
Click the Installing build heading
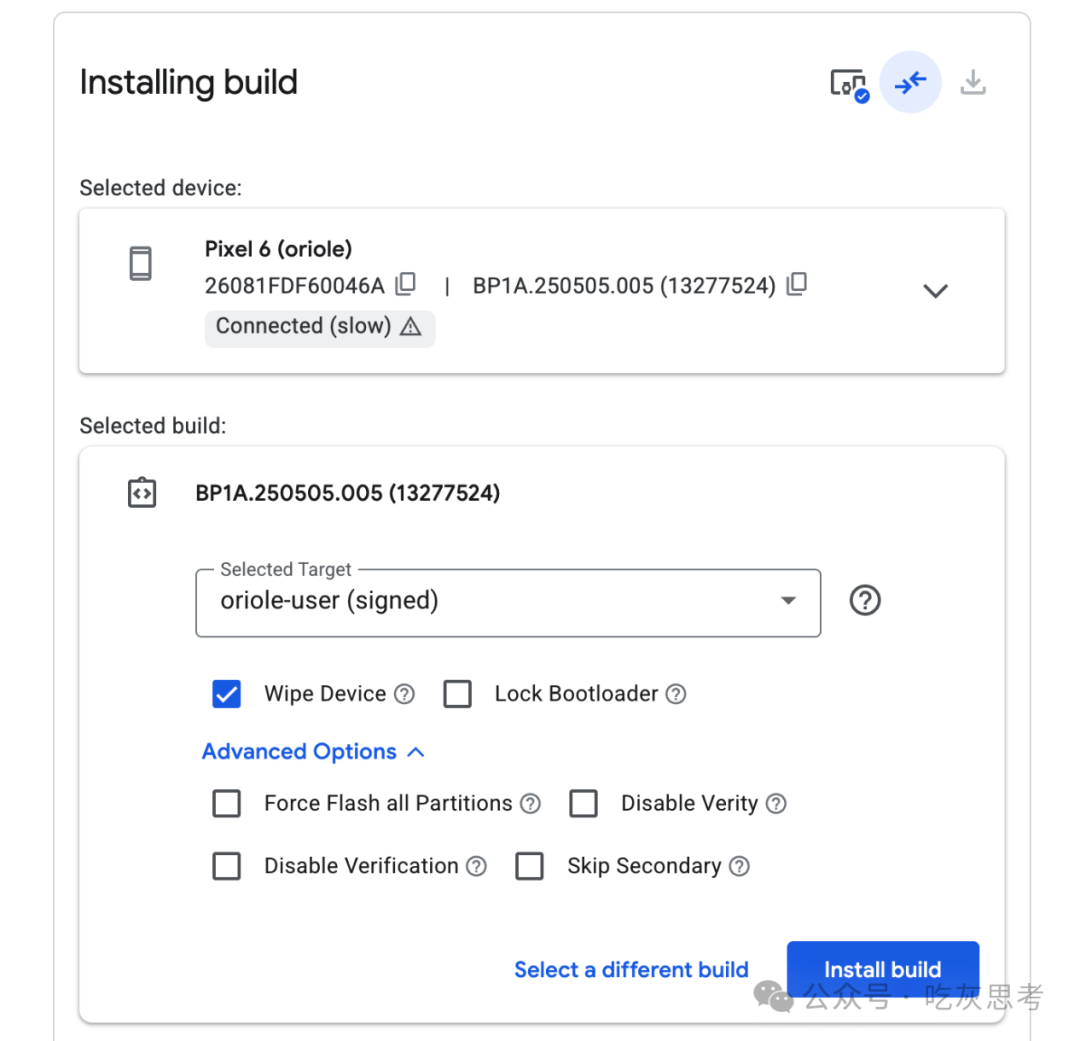coord(189,82)
